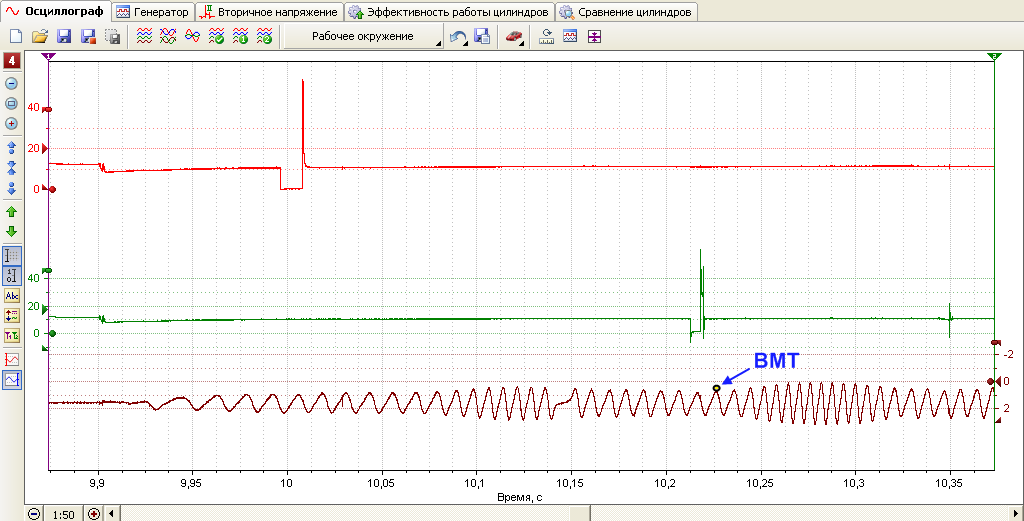The image size is (1024, 521).
Task: Click the blue stretch-up arrow icon
Action: (x=11, y=147)
